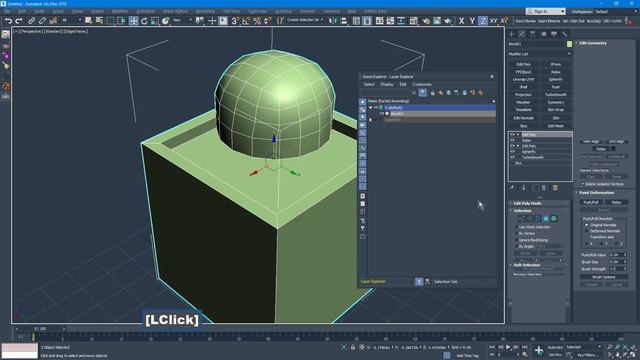The width and height of the screenshot is (640, 360).
Task: Enable the By Vertex checkbox
Action: pos(516,233)
